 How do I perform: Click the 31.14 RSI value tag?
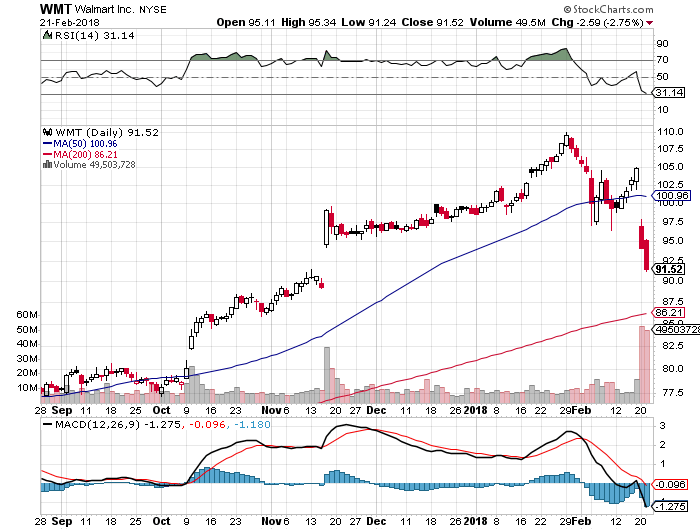point(669,92)
